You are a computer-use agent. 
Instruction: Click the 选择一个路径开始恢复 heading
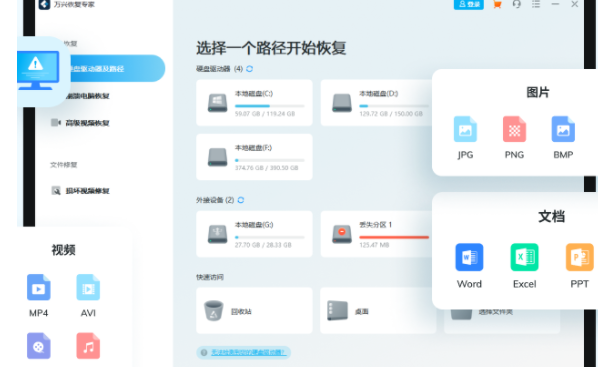271,48
